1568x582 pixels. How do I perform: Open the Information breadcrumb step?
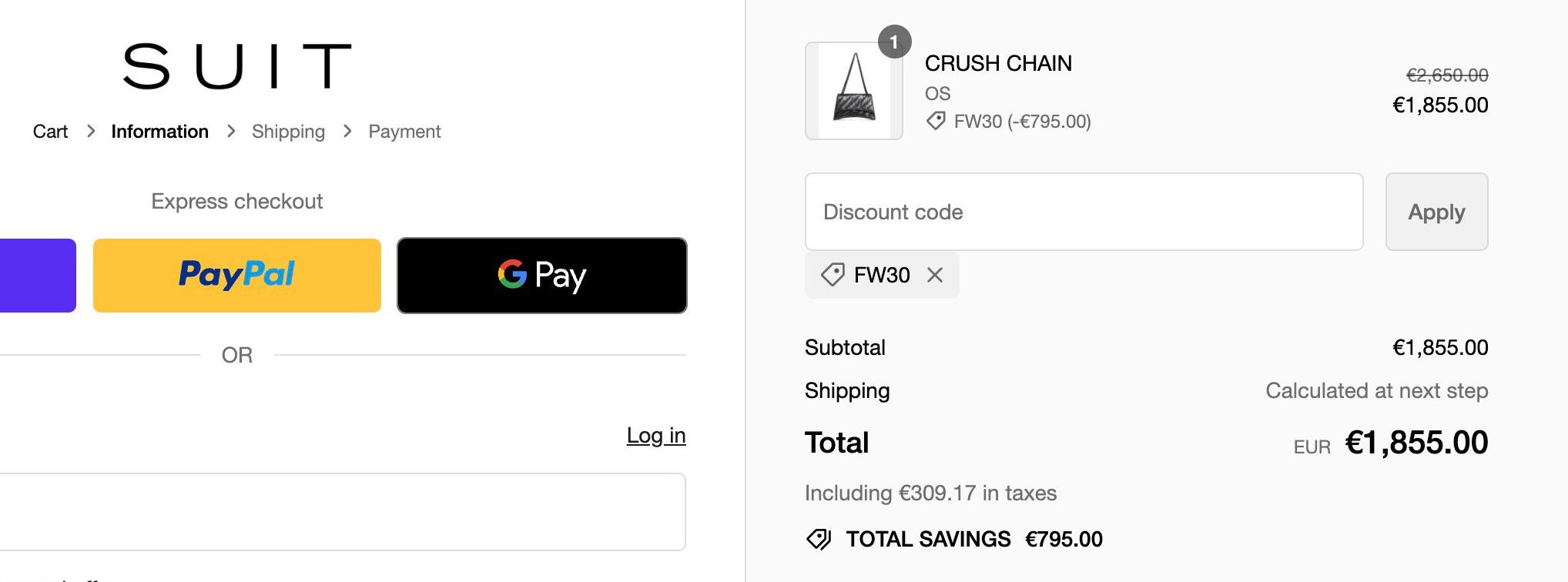coord(159,132)
